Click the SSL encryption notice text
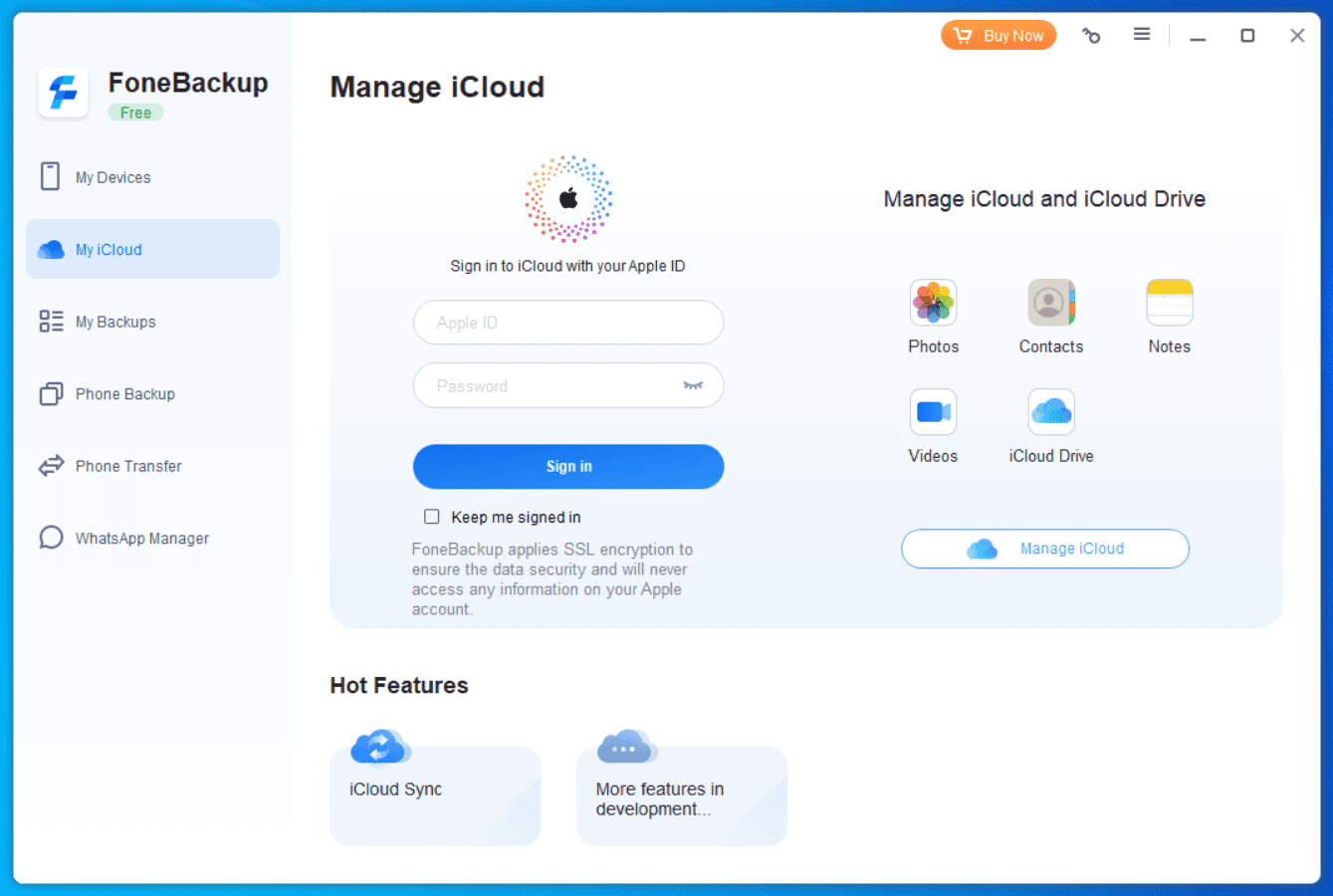 pos(553,579)
